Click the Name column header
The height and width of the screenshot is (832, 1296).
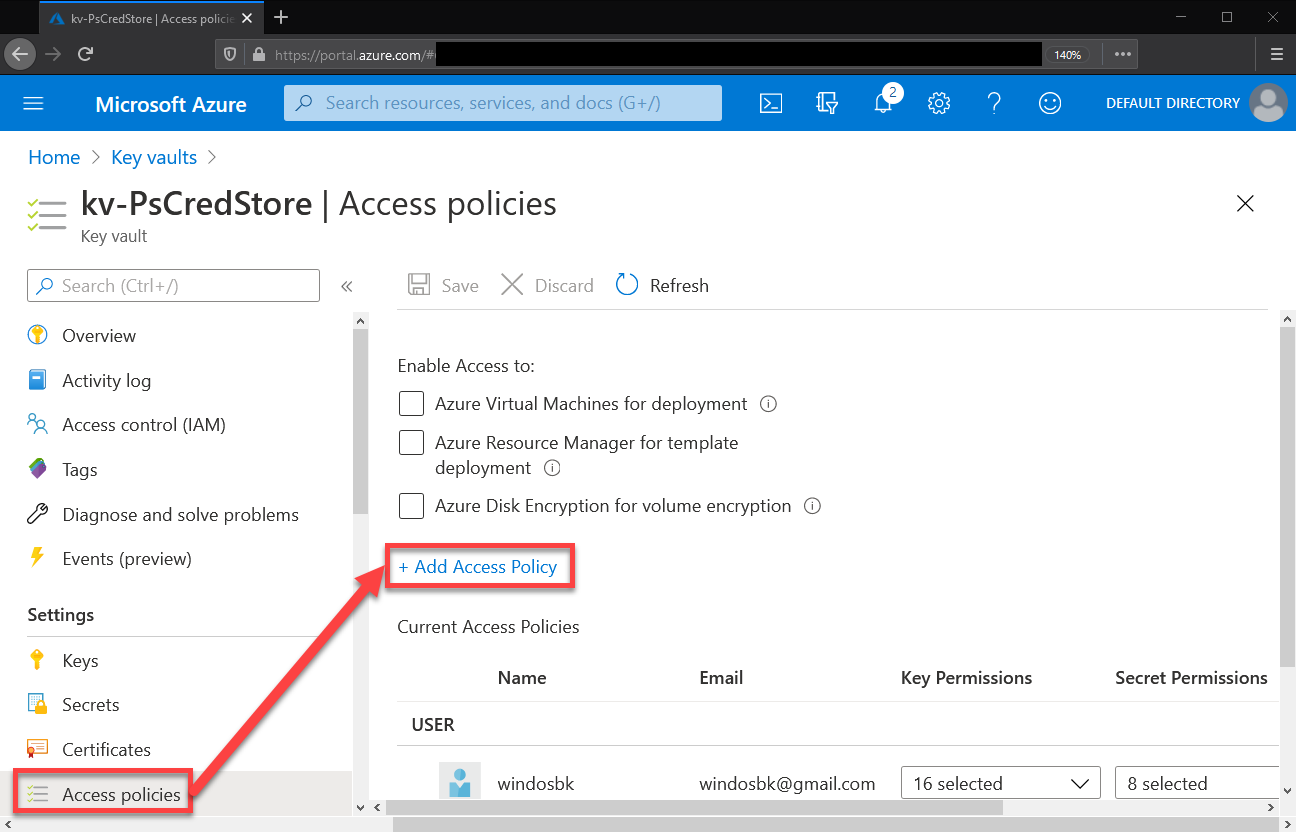coord(522,678)
